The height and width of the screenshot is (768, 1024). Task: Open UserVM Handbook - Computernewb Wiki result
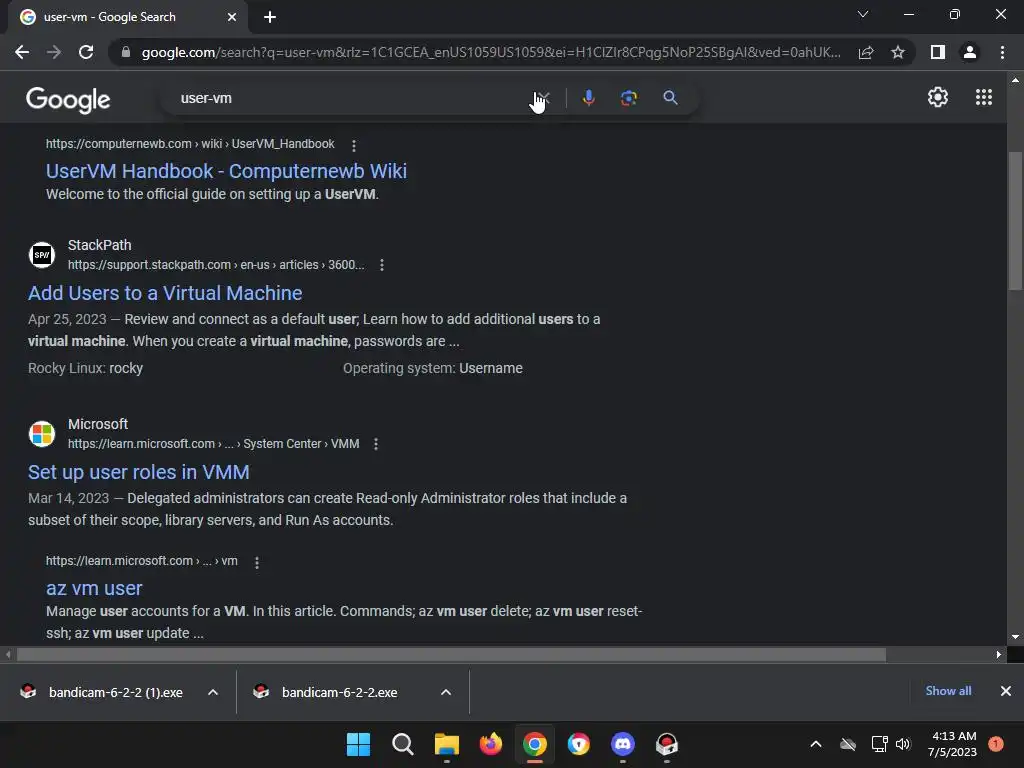[x=226, y=171]
